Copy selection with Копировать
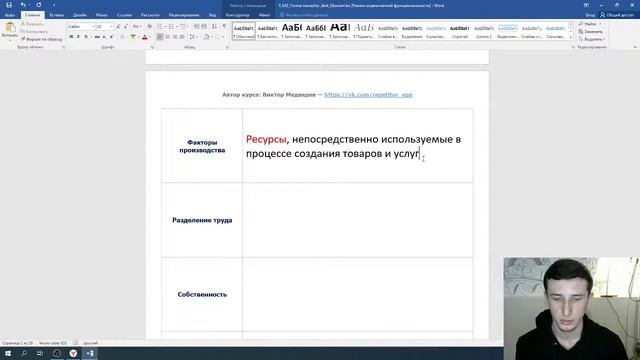 point(34,31)
